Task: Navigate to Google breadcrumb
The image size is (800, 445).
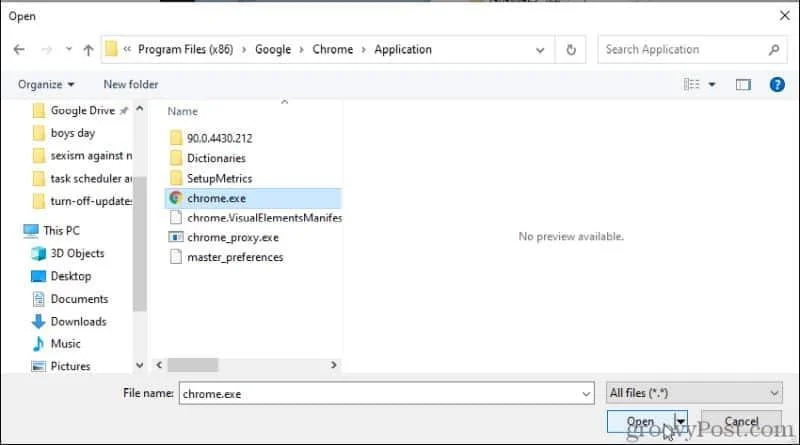Action: pyautogui.click(x=273, y=50)
